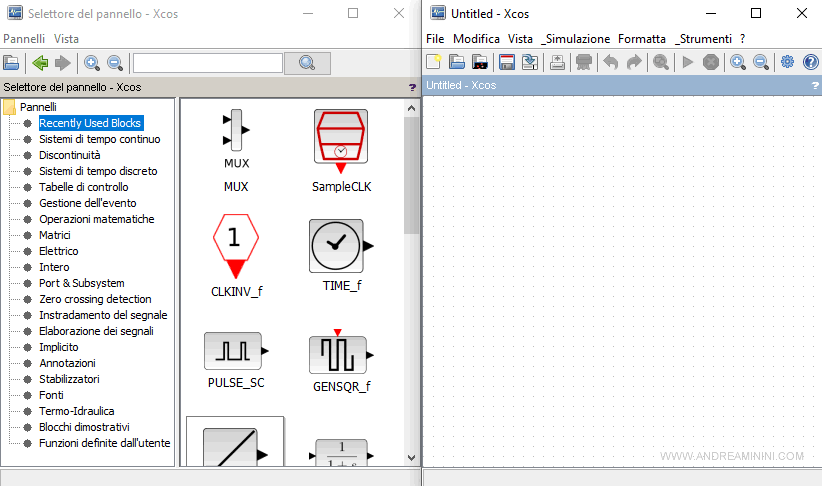This screenshot has height=486, width=822.
Task: Open Xcos help with blue question icon
Action: (810, 62)
